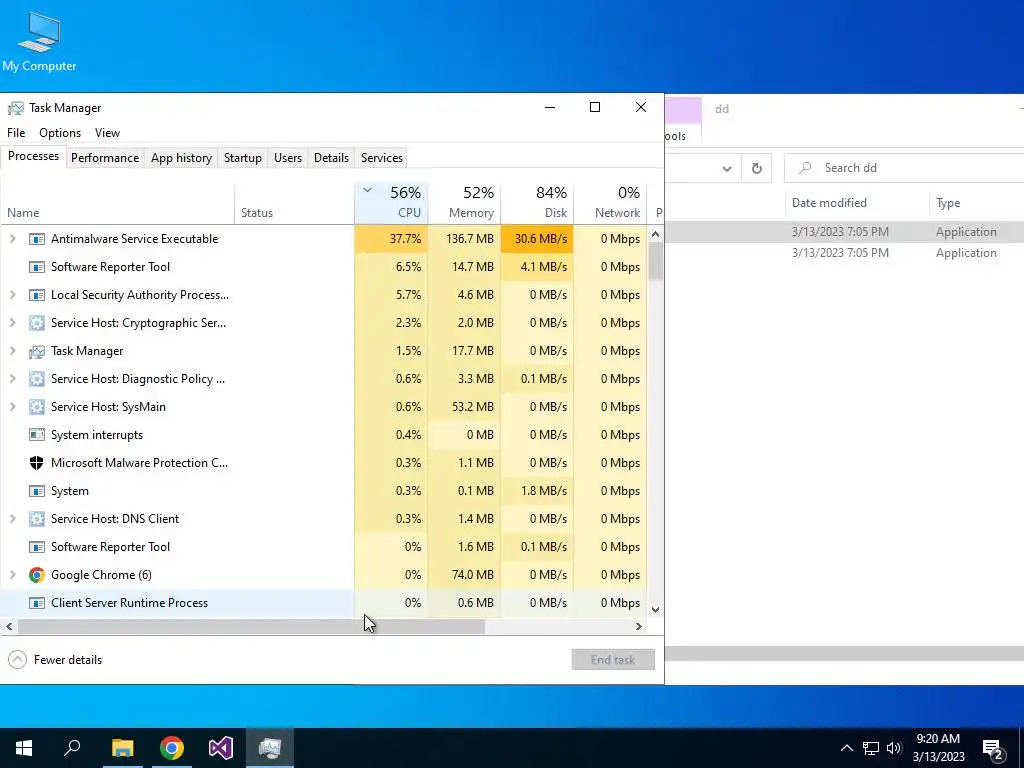Select Antimalware's 136.7 MB memory cell
1024x768 pixels.
point(464,239)
